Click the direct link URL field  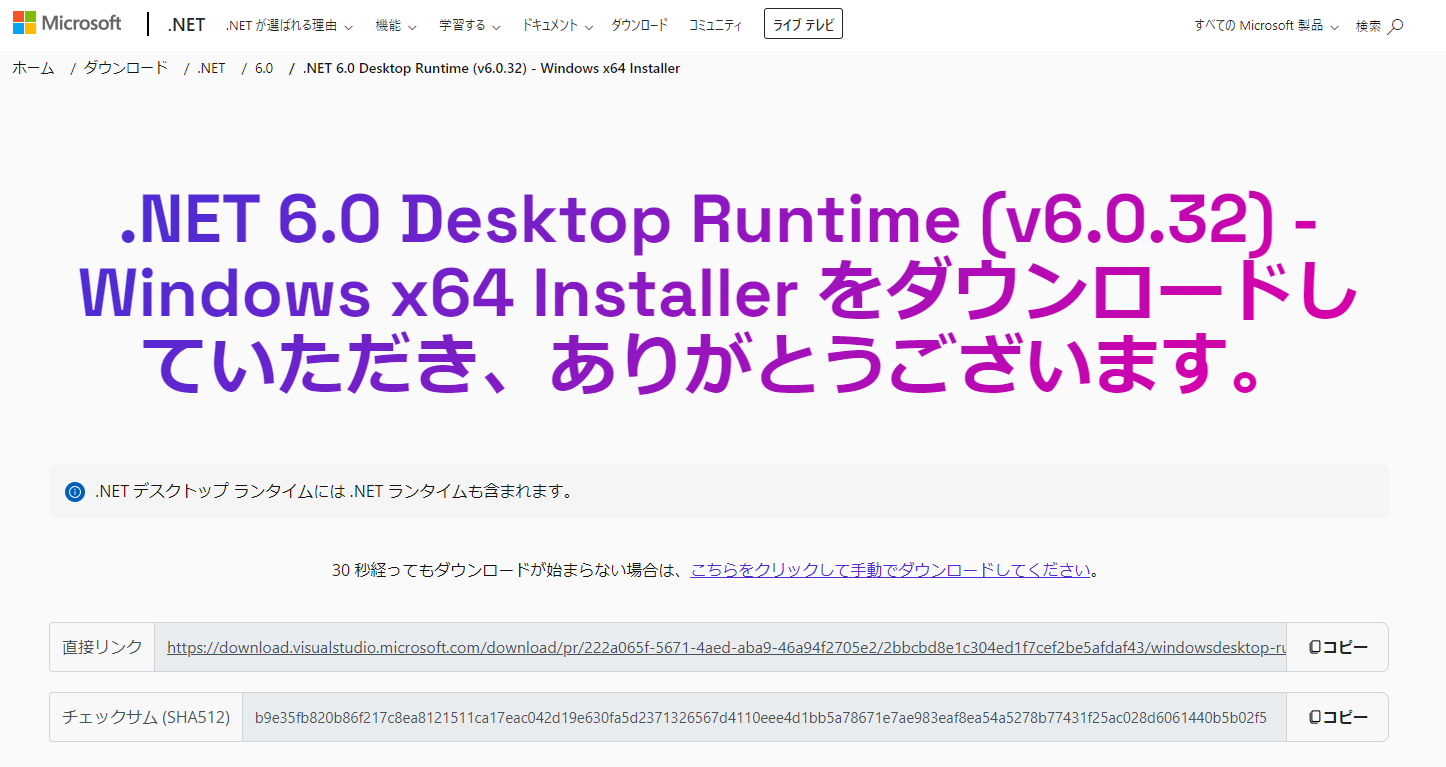(720, 647)
